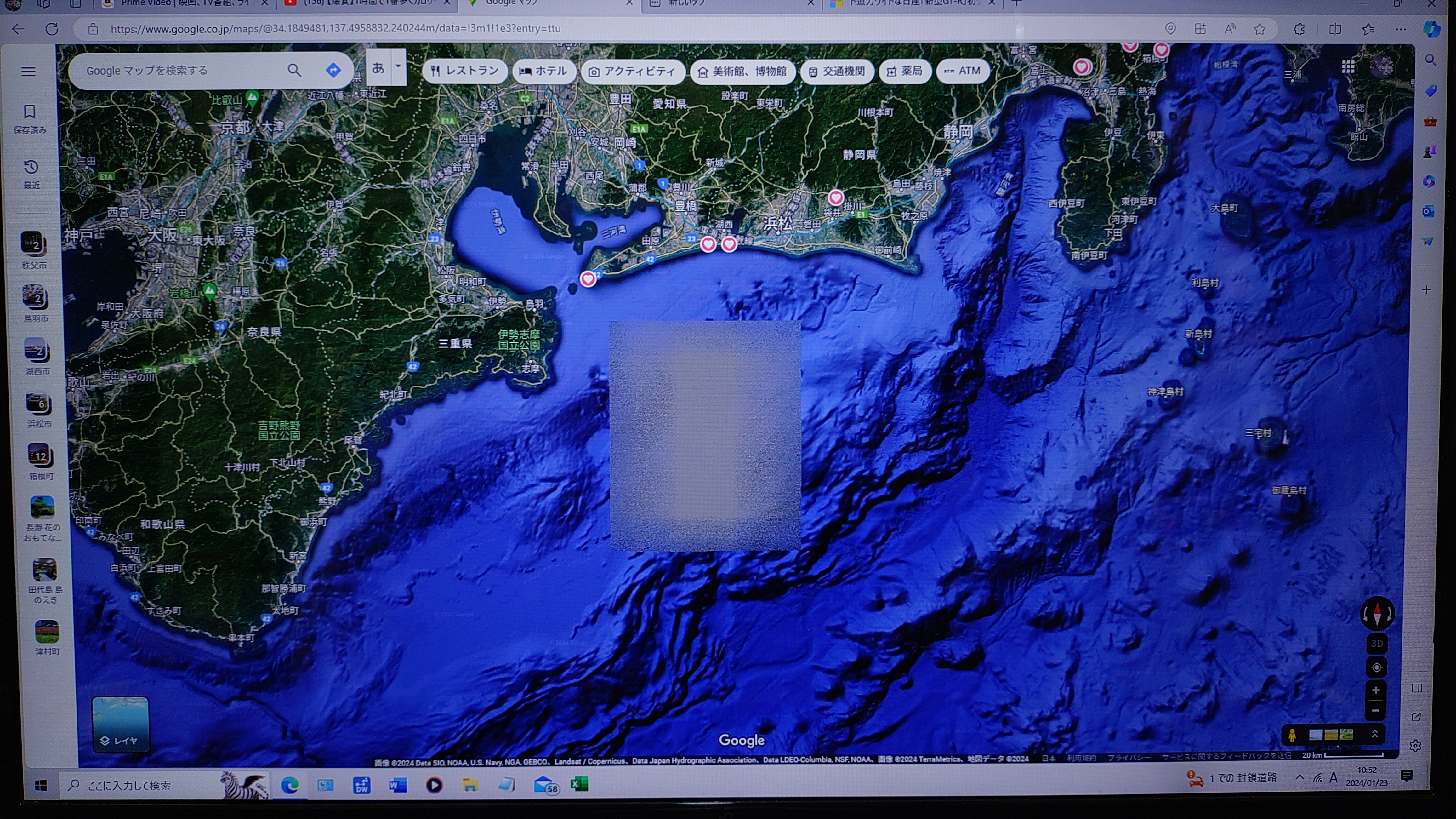Image resolution: width=1456 pixels, height=819 pixels.
Task: Reset map orientation with the compass
Action: [1377, 613]
